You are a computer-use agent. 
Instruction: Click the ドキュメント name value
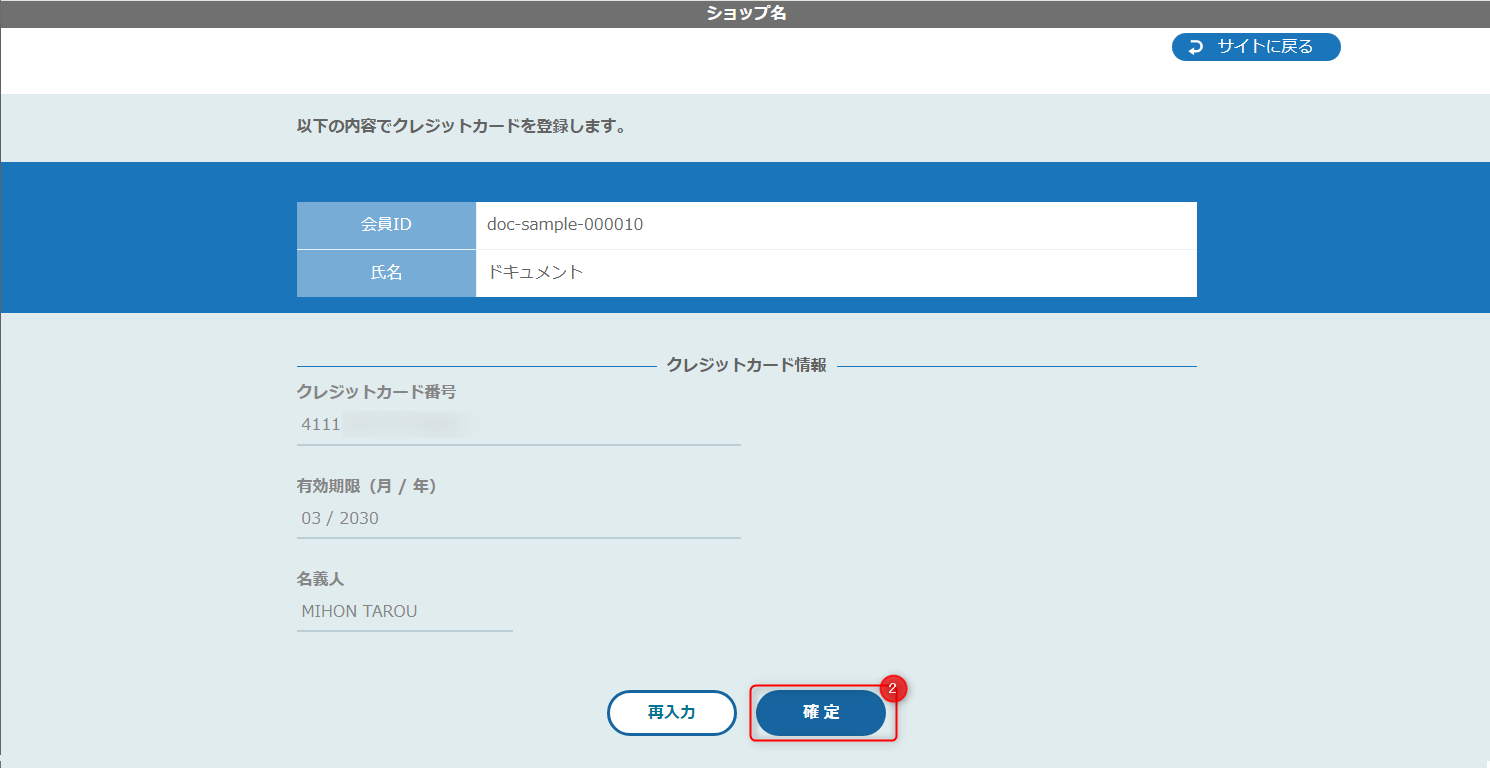tap(535, 272)
